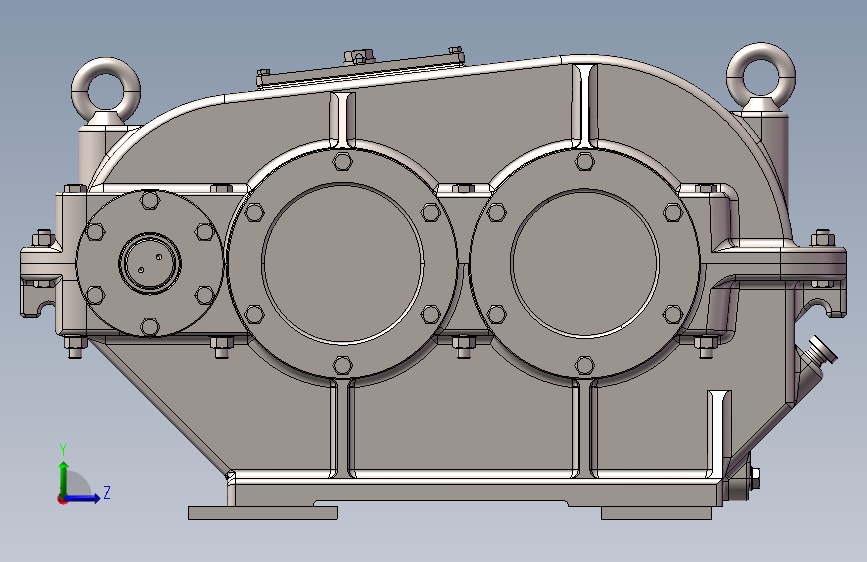Click the green Y axis of the triad
This screenshot has width=867, height=562.
pos(64,479)
